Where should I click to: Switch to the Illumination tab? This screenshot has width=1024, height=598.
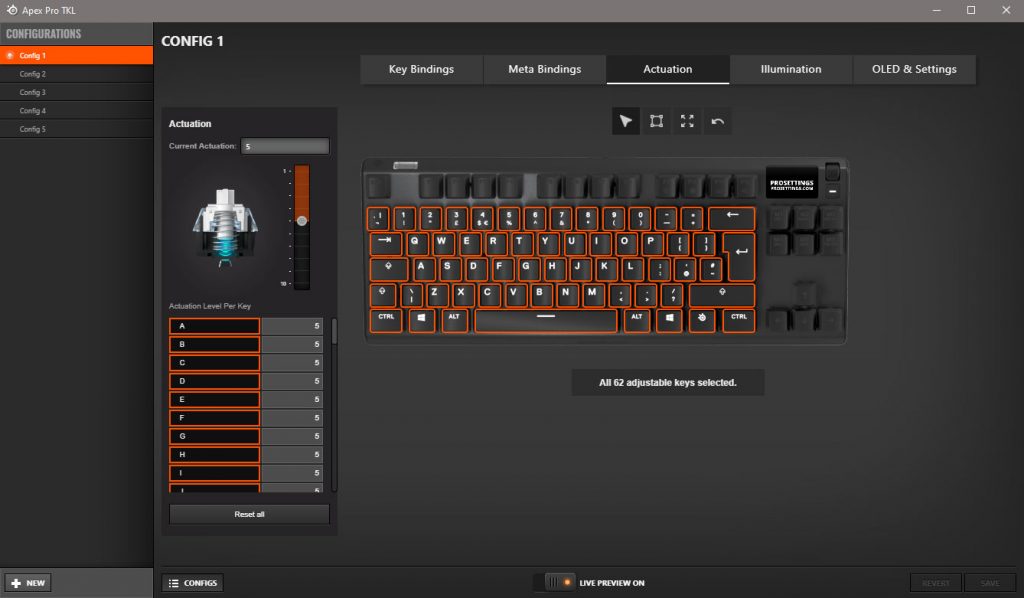point(791,69)
